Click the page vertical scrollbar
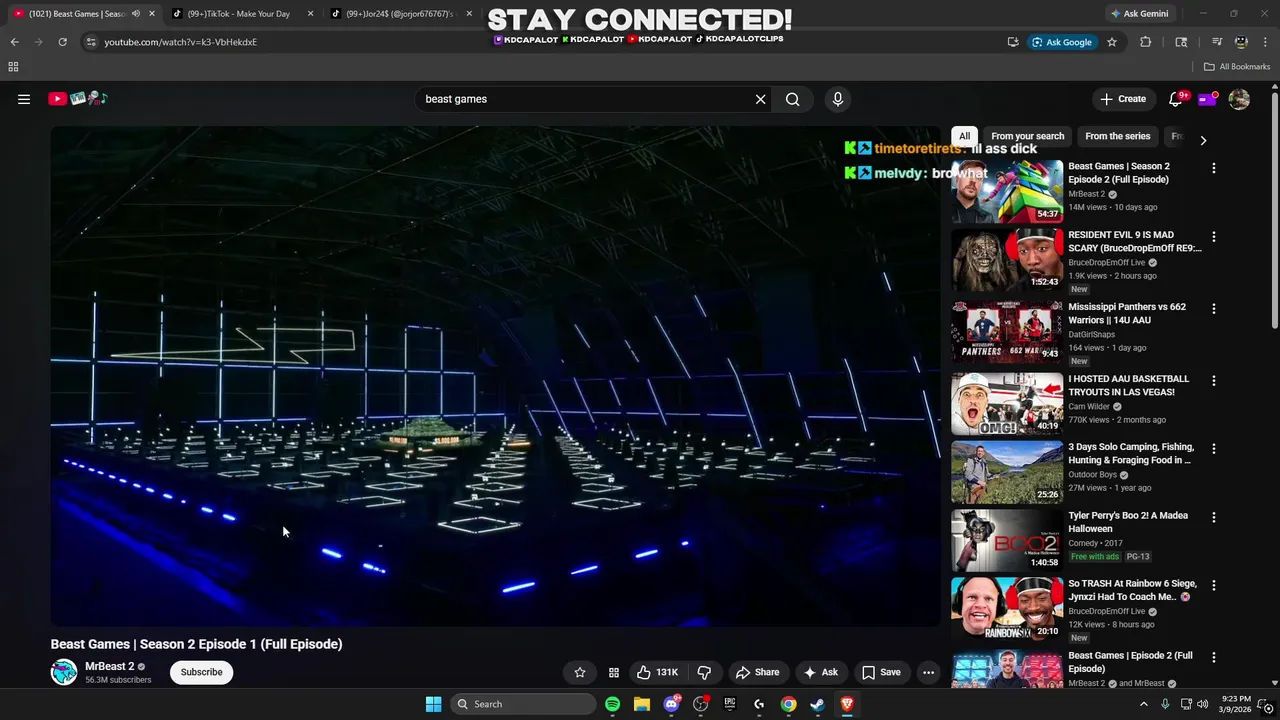Image resolution: width=1280 pixels, height=720 pixels. click(1274, 210)
